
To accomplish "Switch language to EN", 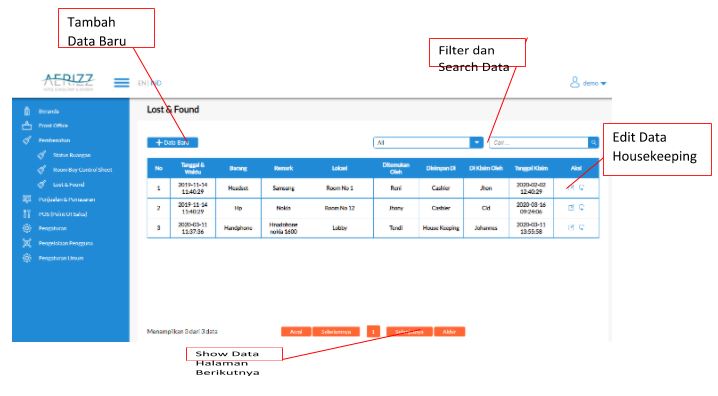I will click(x=142, y=83).
